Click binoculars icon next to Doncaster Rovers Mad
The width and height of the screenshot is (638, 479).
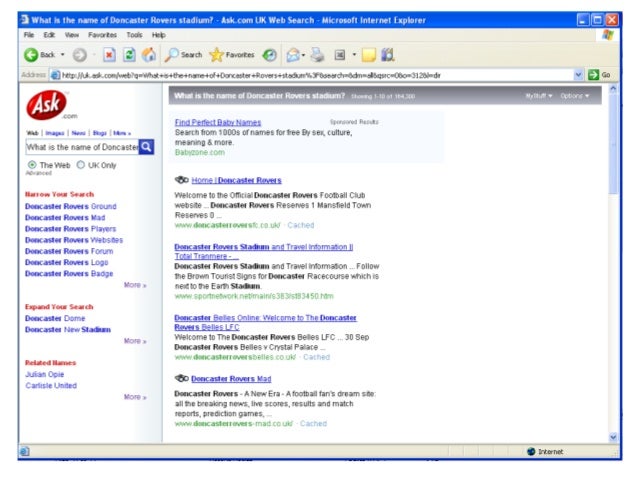coord(181,379)
